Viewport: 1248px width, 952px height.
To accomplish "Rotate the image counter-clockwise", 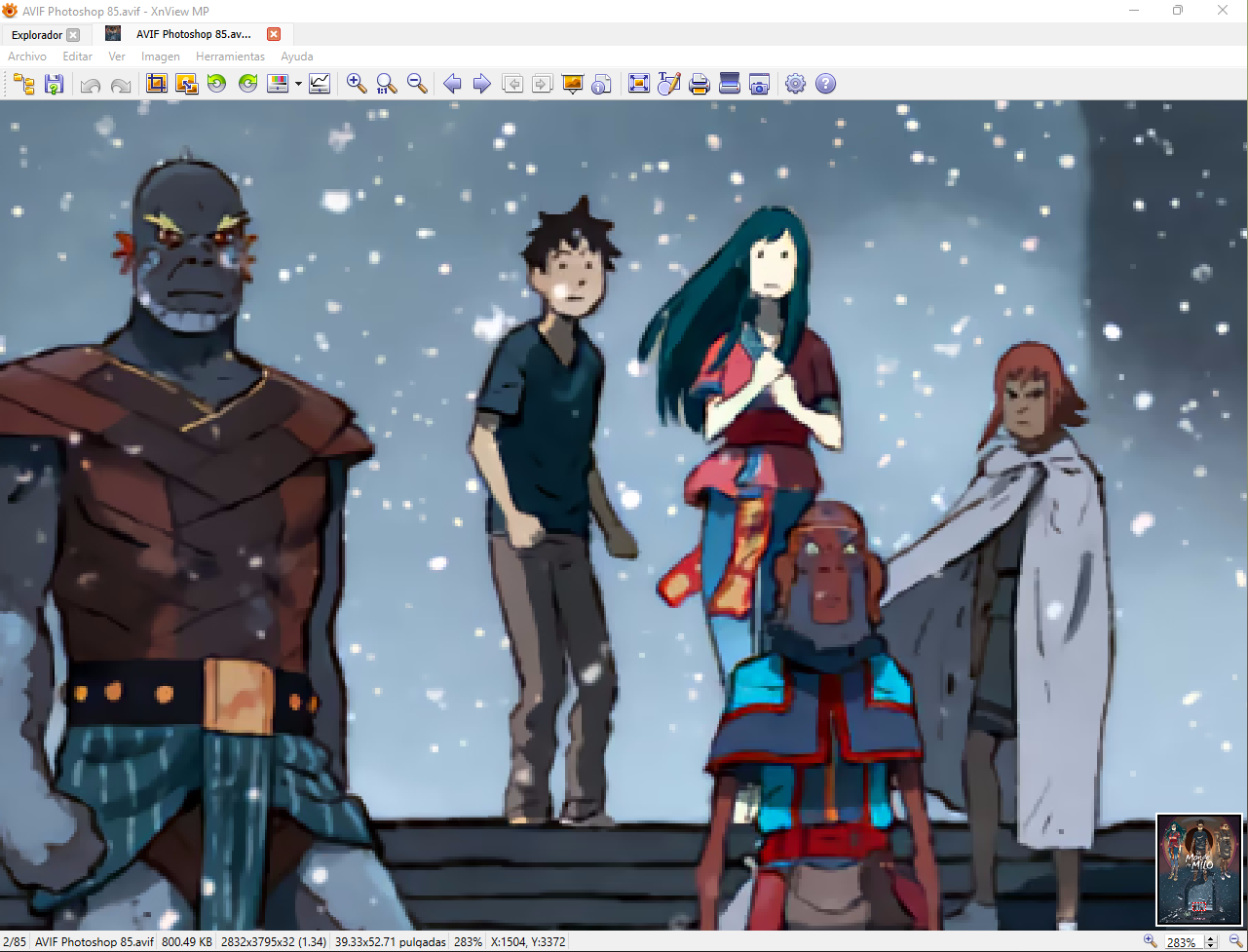I will click(216, 84).
